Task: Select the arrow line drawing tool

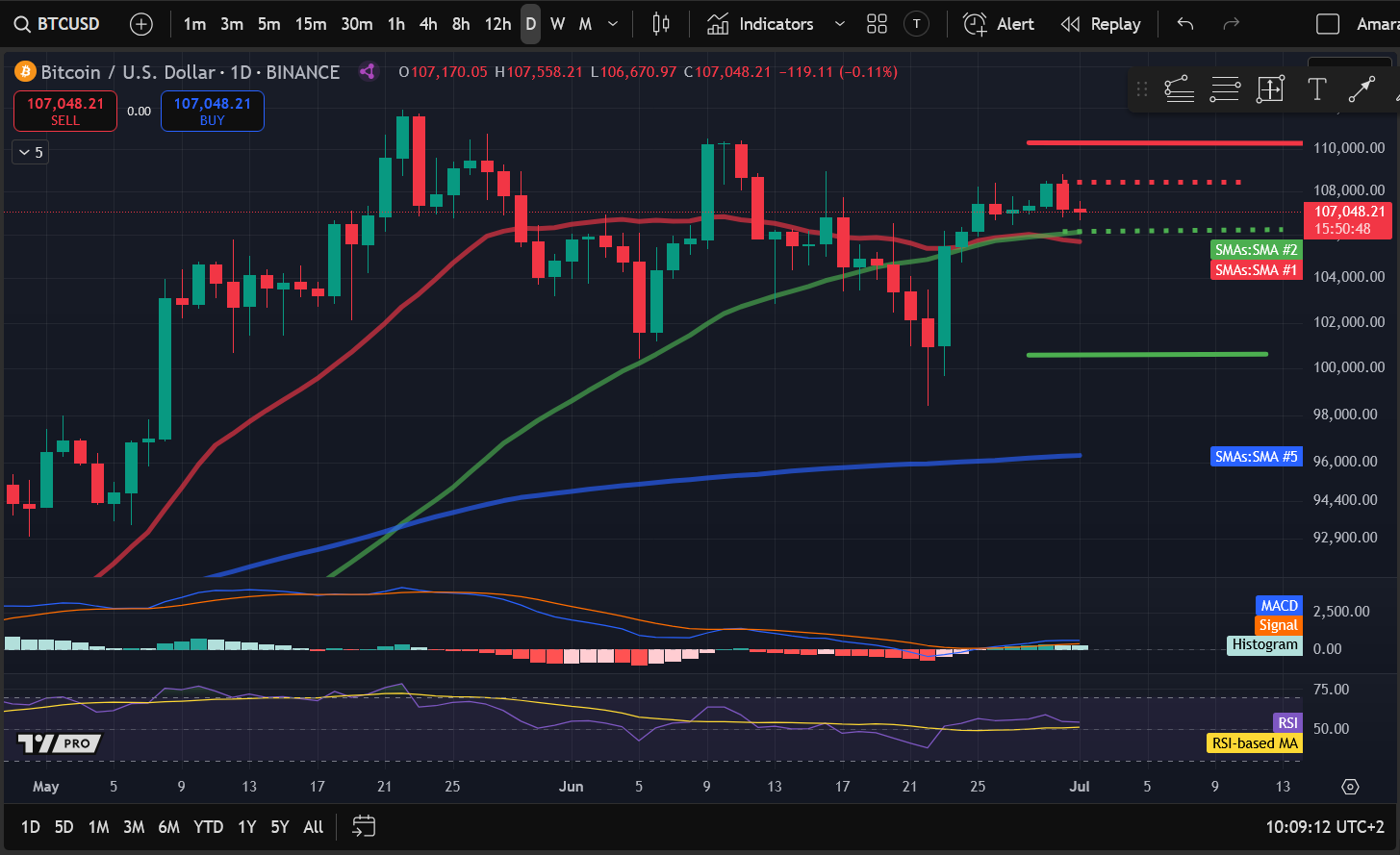Action: [x=1362, y=89]
